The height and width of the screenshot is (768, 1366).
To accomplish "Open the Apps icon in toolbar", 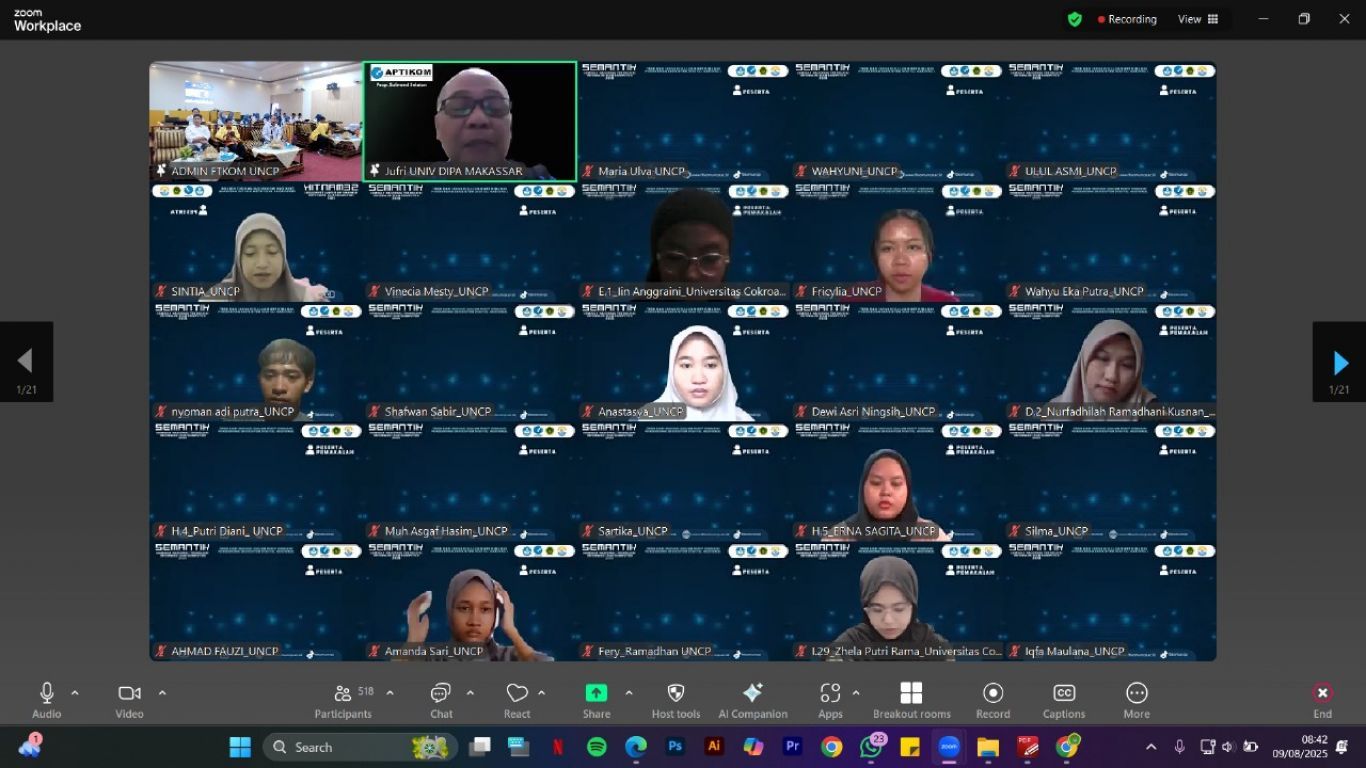I will coord(830,694).
